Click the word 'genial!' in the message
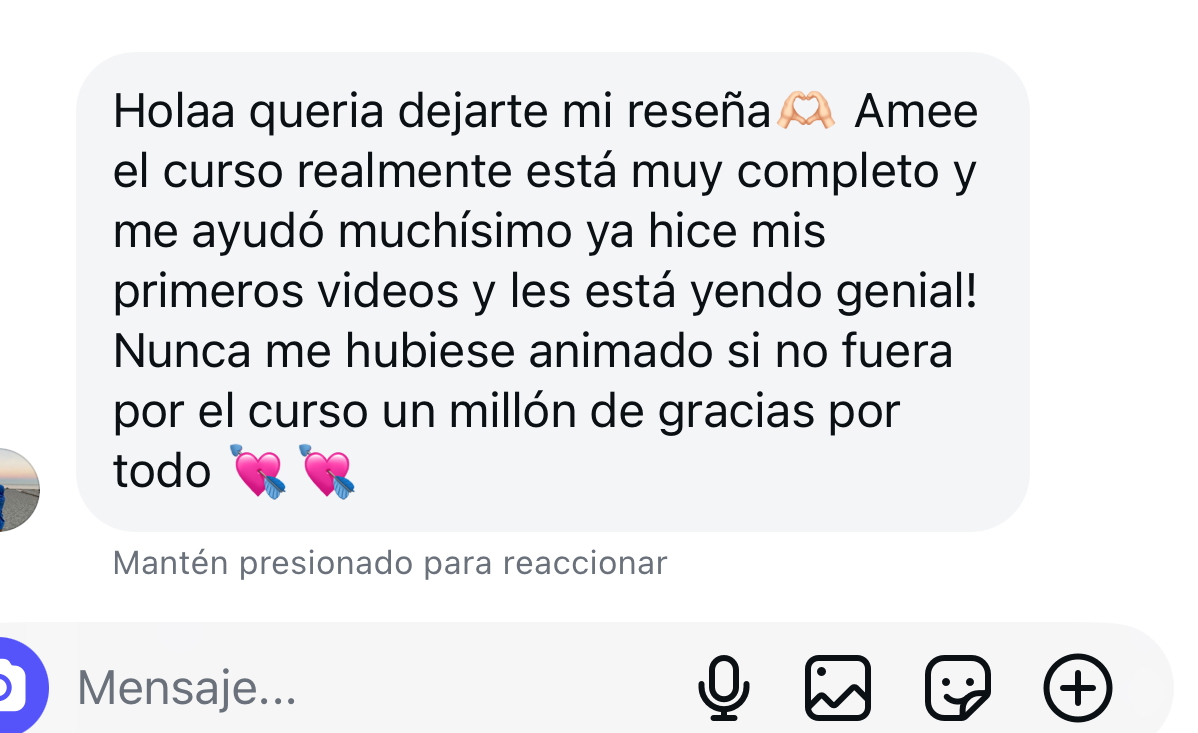Screen dimensions: 1198x733 coord(906,292)
